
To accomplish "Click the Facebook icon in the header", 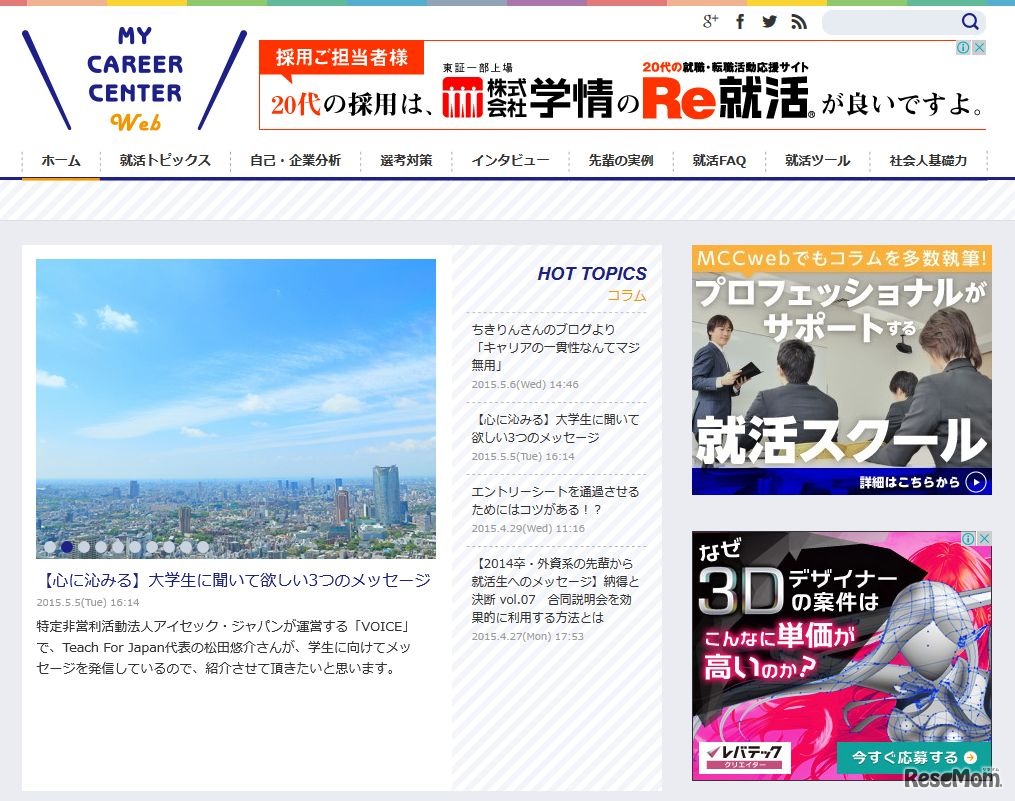I will point(739,20).
